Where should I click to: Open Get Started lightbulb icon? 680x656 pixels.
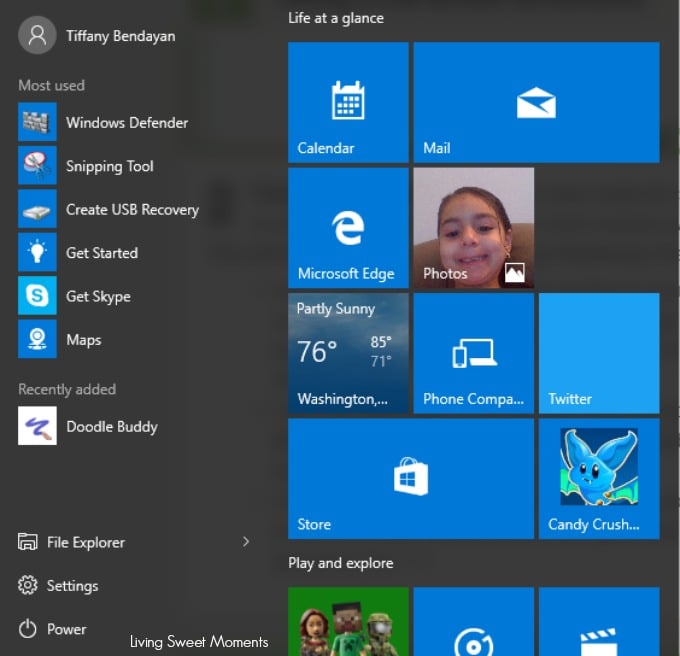point(37,252)
